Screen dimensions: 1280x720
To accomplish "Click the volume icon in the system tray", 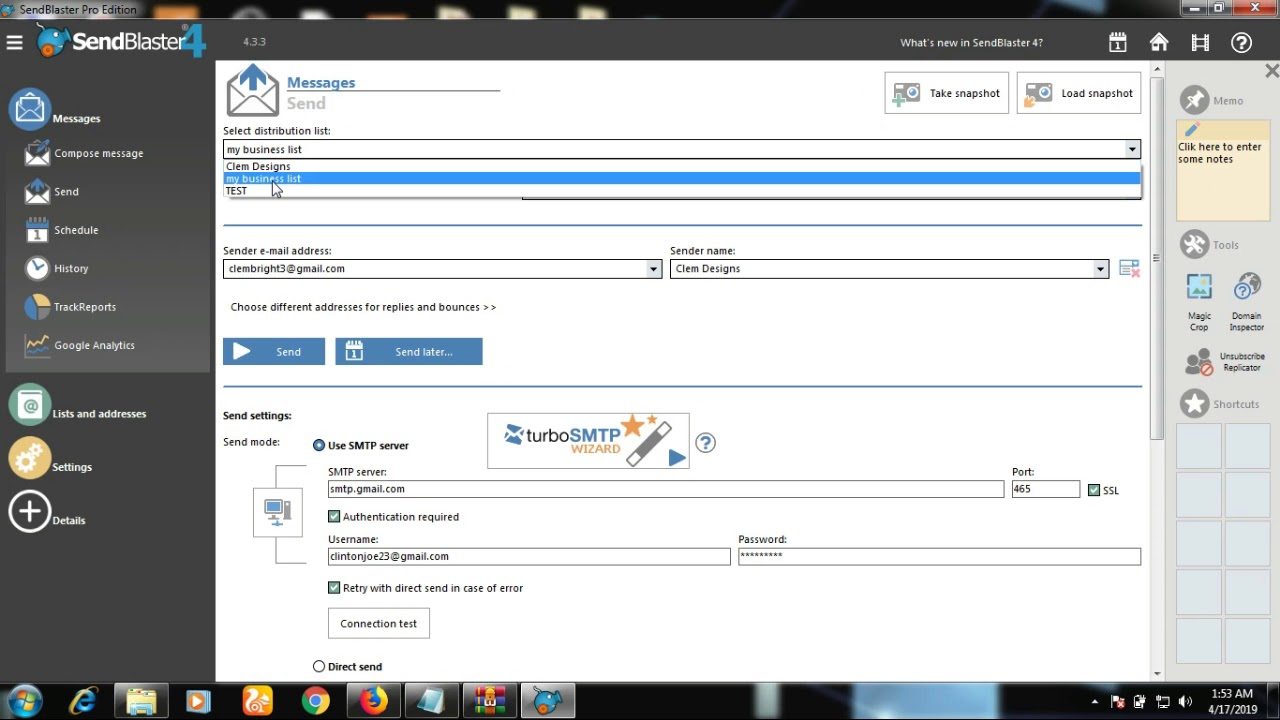I will click(x=1187, y=702).
